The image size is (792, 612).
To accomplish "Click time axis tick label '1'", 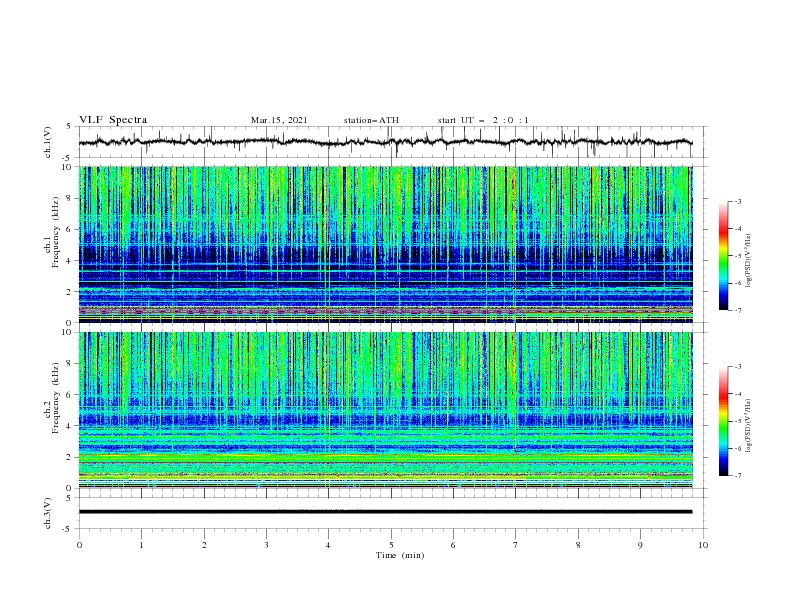I will pos(141,545).
